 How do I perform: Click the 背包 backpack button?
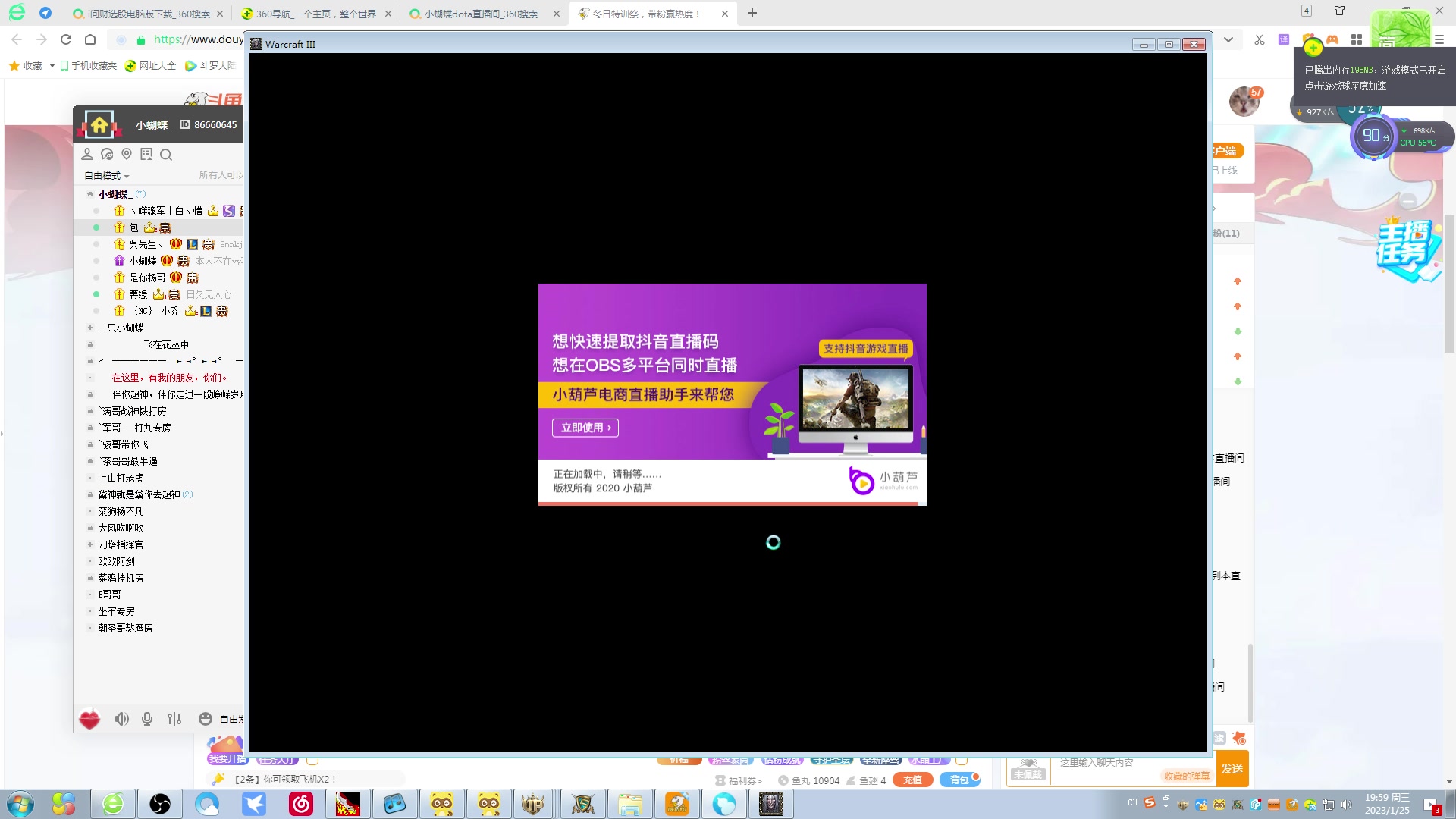959,780
